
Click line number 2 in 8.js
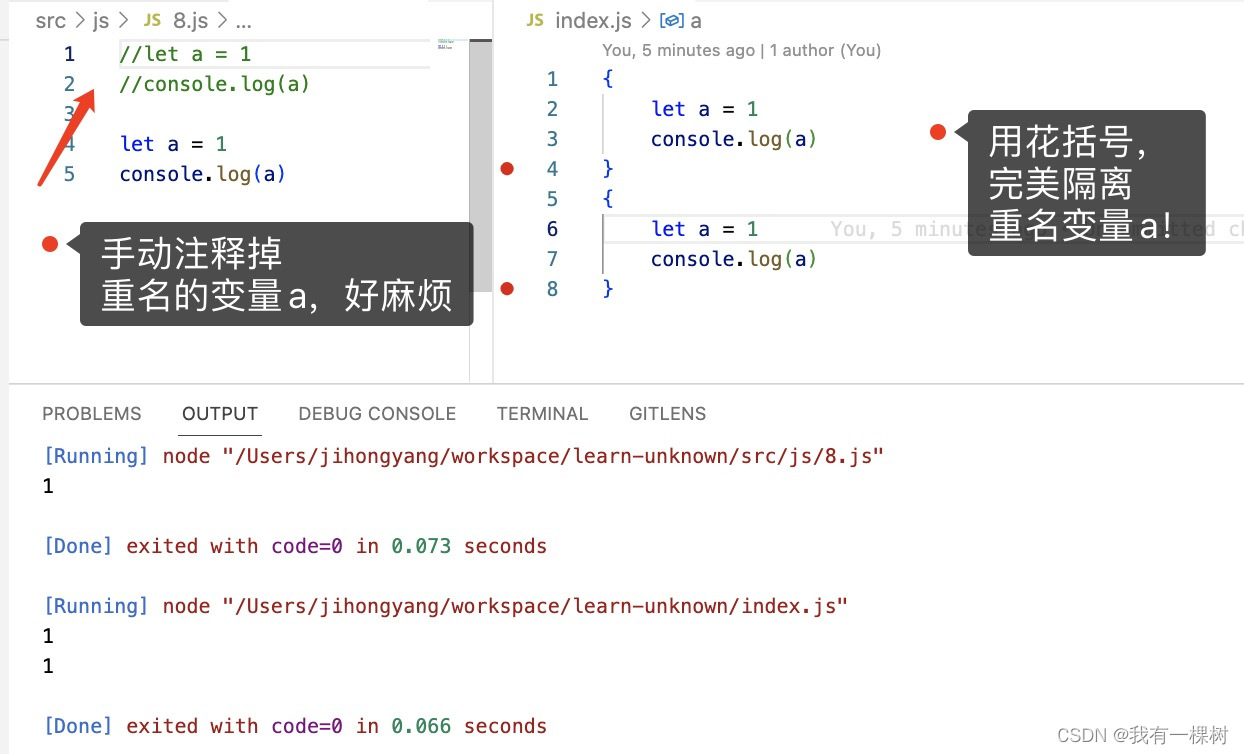click(69, 84)
